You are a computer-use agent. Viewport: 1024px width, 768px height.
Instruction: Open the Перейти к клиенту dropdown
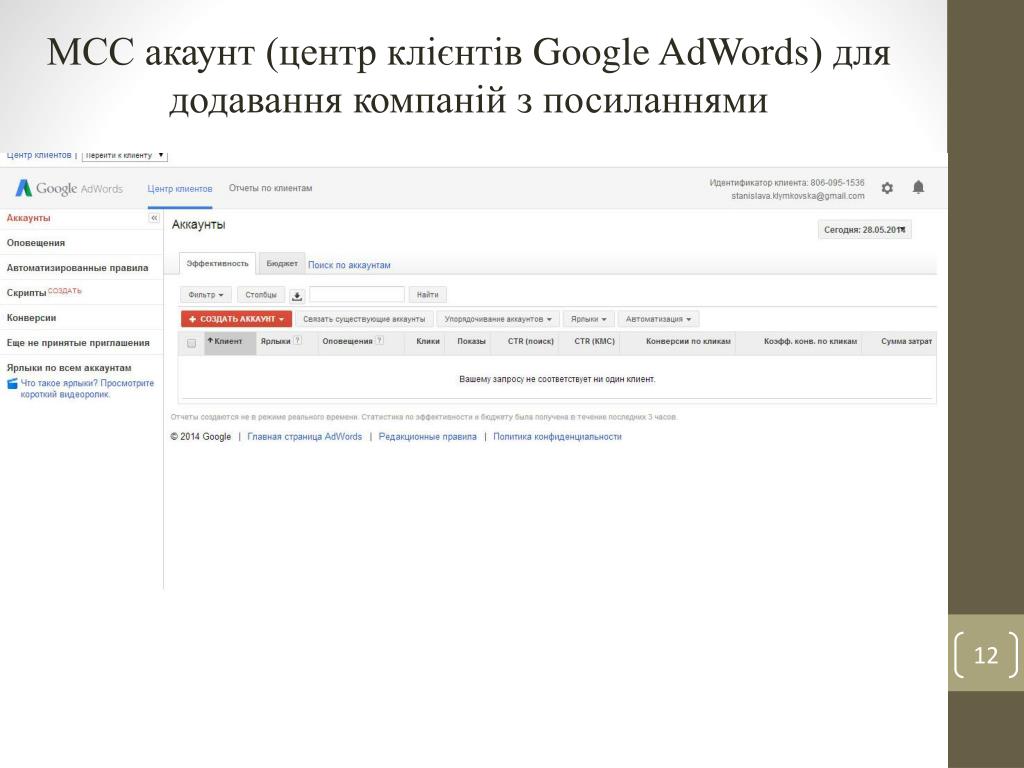pyautogui.click(x=124, y=155)
